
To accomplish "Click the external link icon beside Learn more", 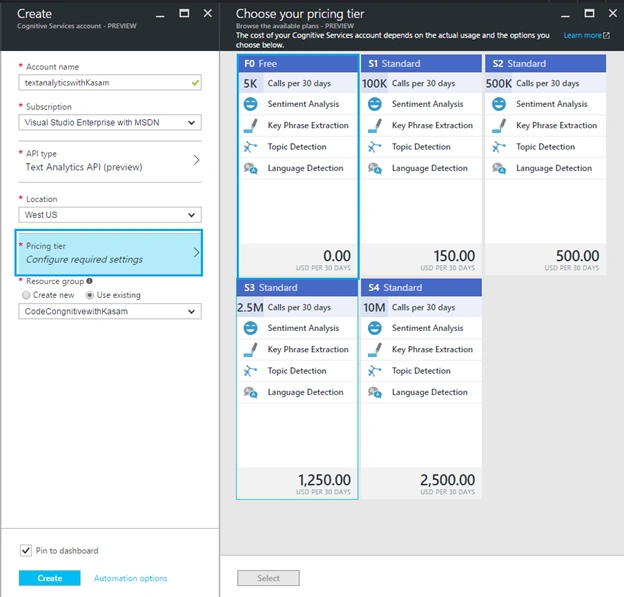I will tap(606, 35).
